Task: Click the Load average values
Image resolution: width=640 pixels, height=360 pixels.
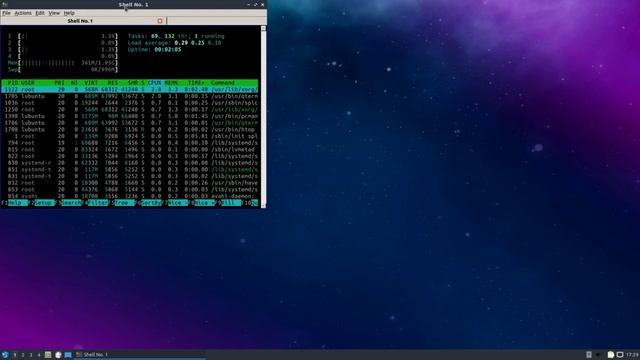Action: click(x=198, y=43)
